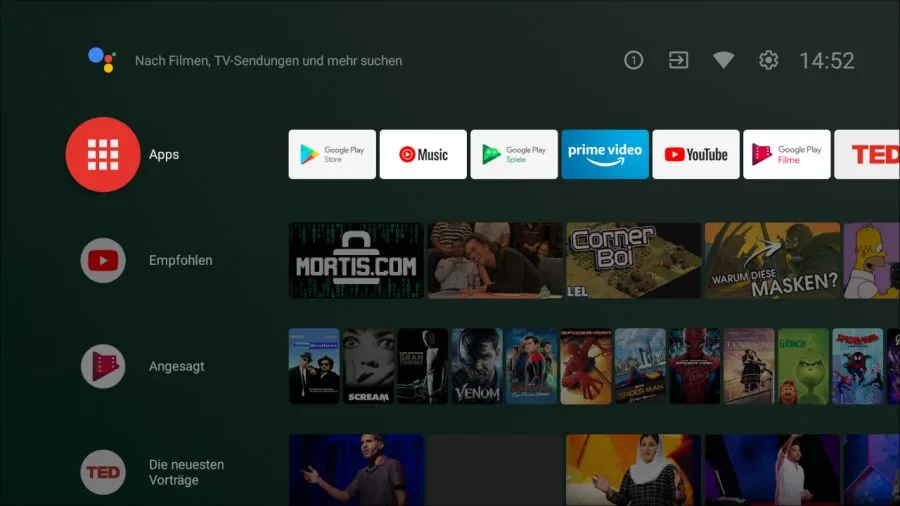The image size is (900, 506).
Task: Open the Amazing Spider-Man dark poster
Action: coord(695,366)
